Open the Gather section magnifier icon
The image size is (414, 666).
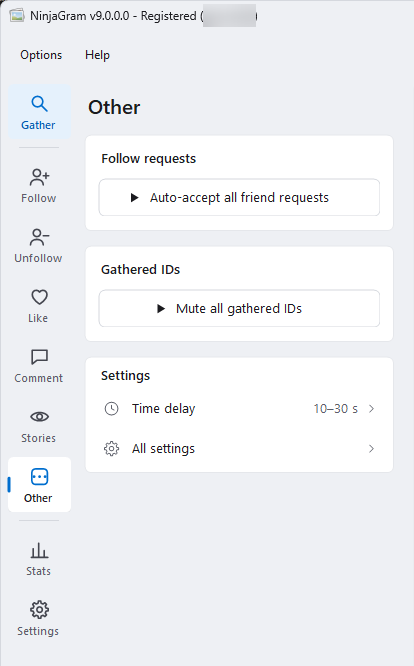click(39, 104)
